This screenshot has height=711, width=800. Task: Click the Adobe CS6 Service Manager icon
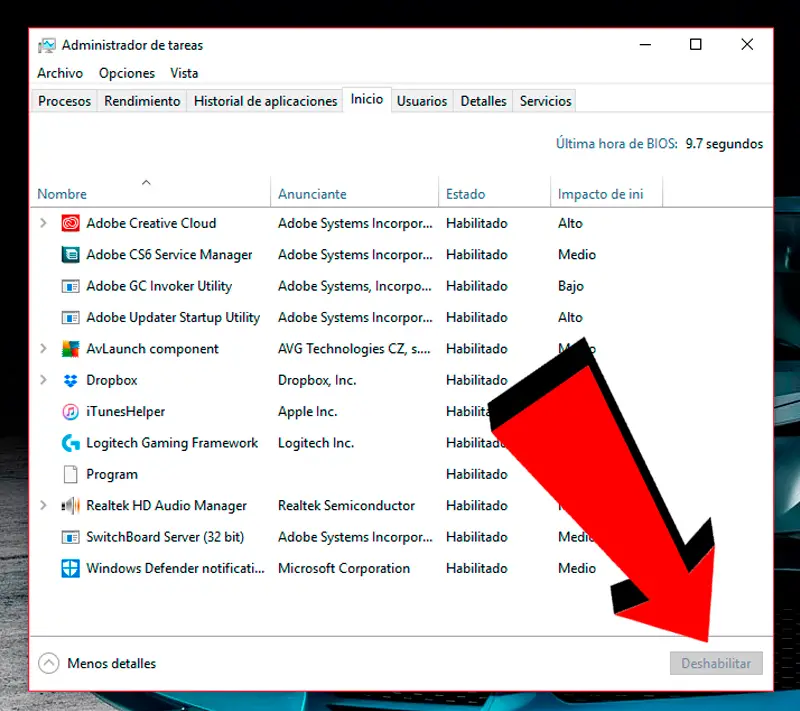pyautogui.click(x=70, y=255)
